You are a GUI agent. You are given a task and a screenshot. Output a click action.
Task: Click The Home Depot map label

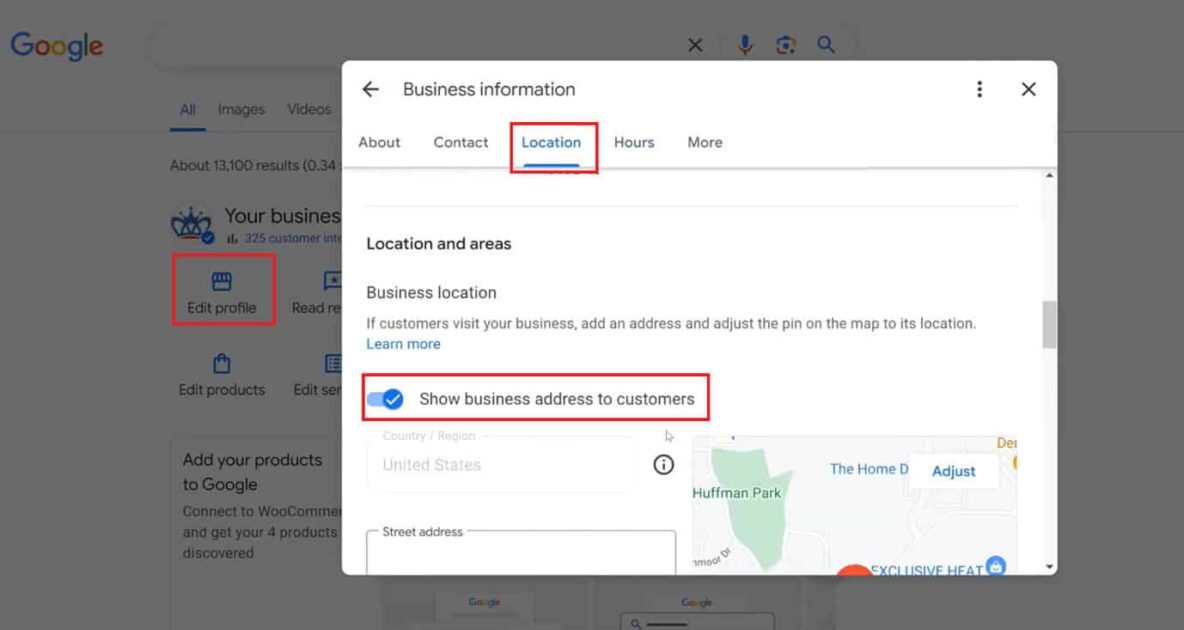[869, 469]
